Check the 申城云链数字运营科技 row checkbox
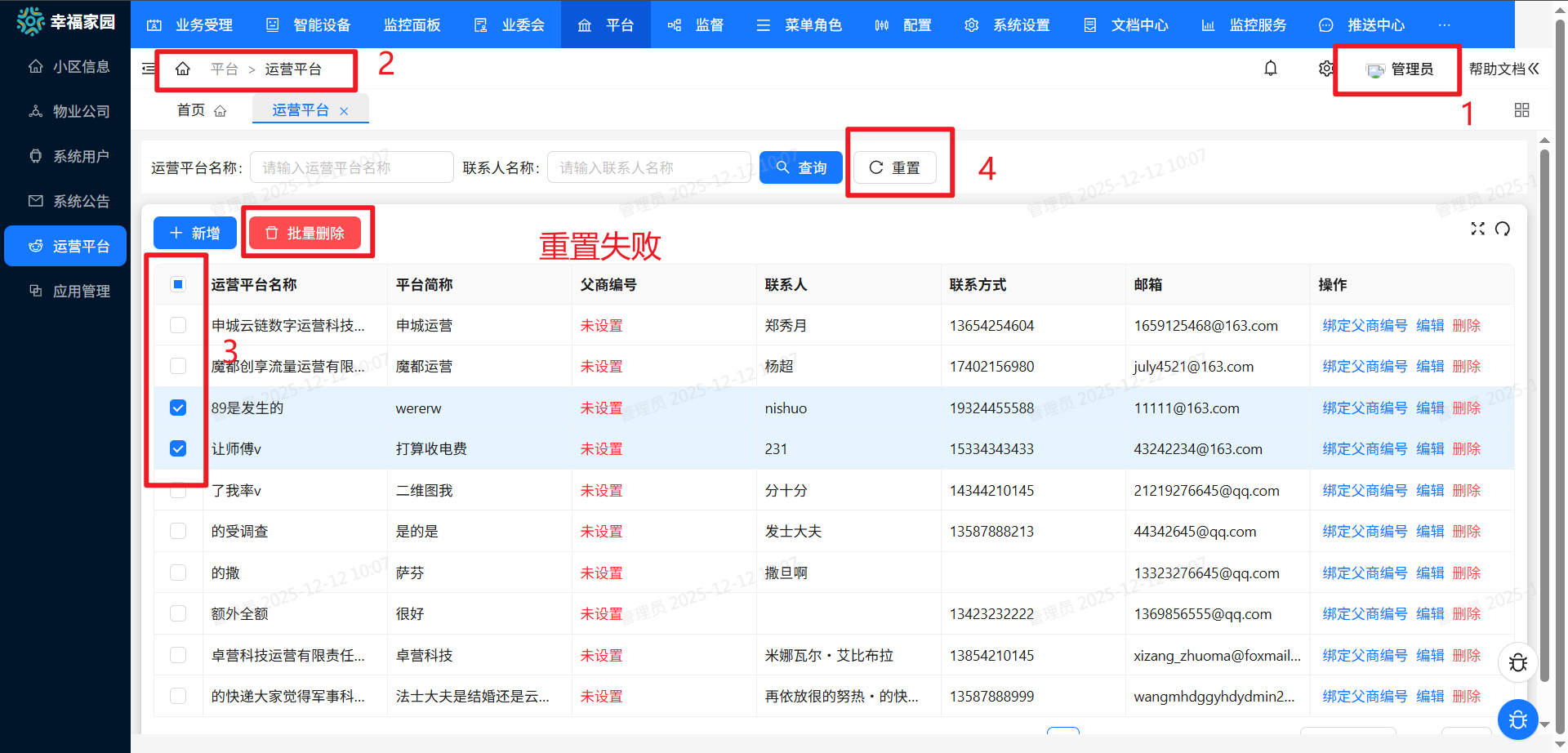The image size is (1568, 753). (178, 325)
